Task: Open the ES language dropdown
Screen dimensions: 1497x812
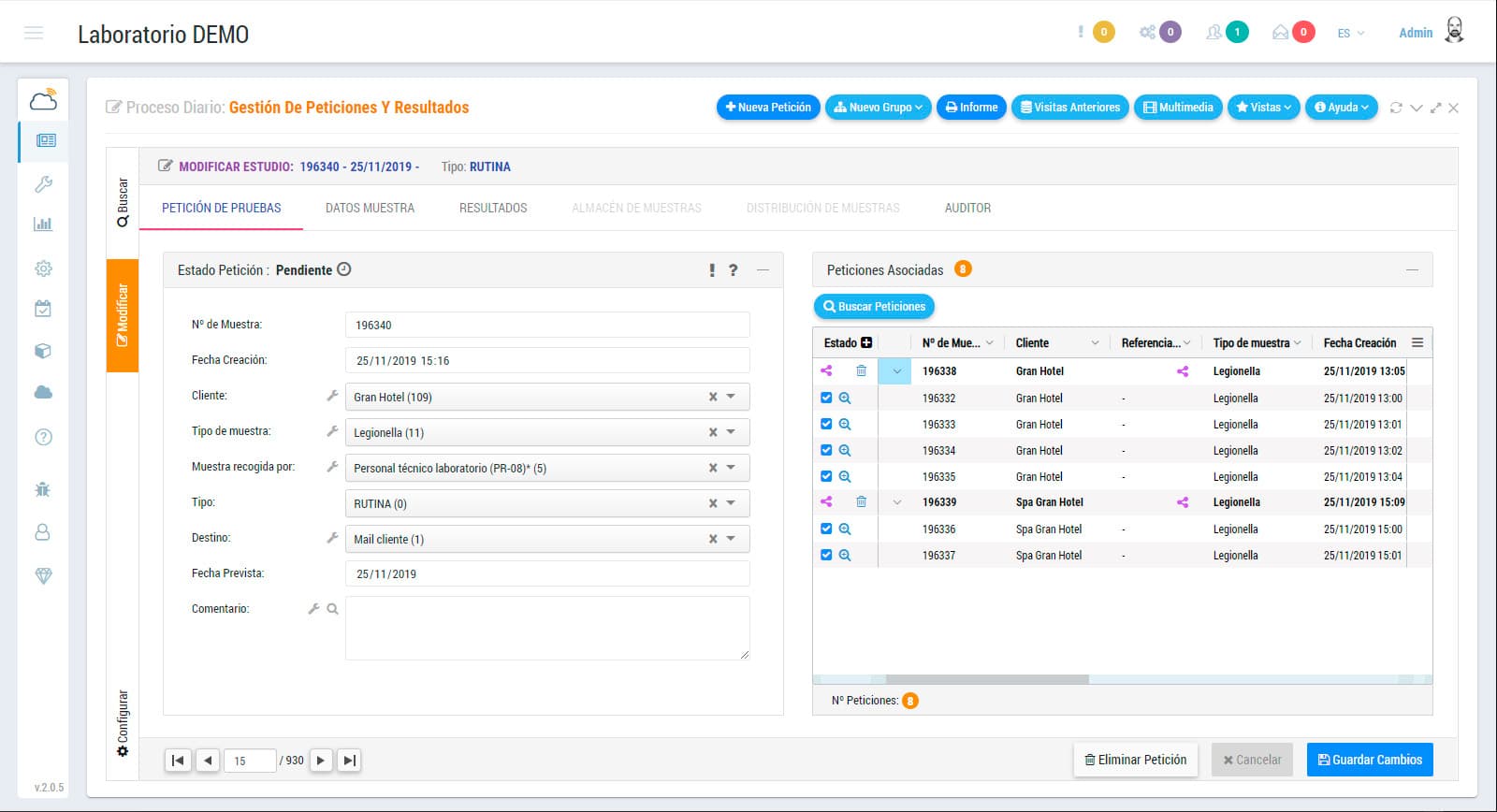Action: (1350, 33)
